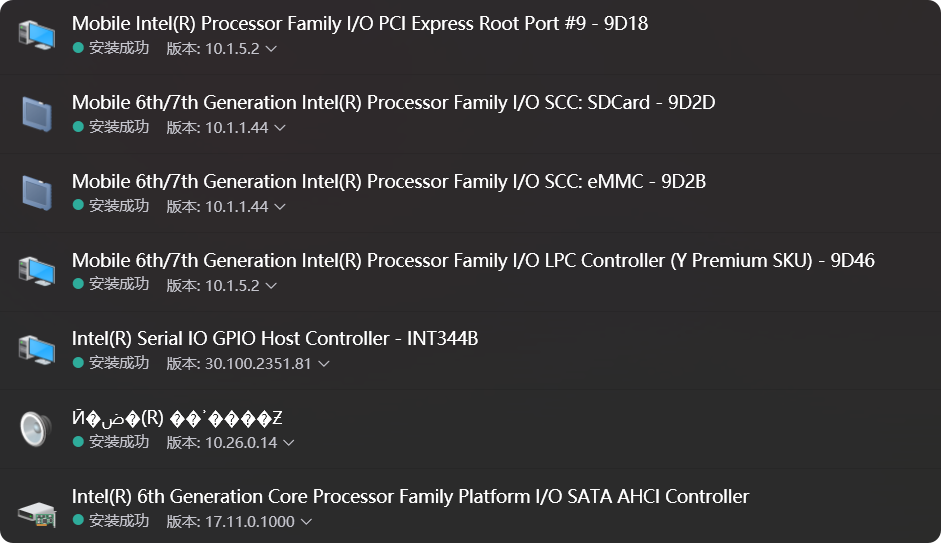Expand version 10.1.5.2 dropdown for Root Port #9
This screenshot has height=543, width=941.
click(x=271, y=48)
